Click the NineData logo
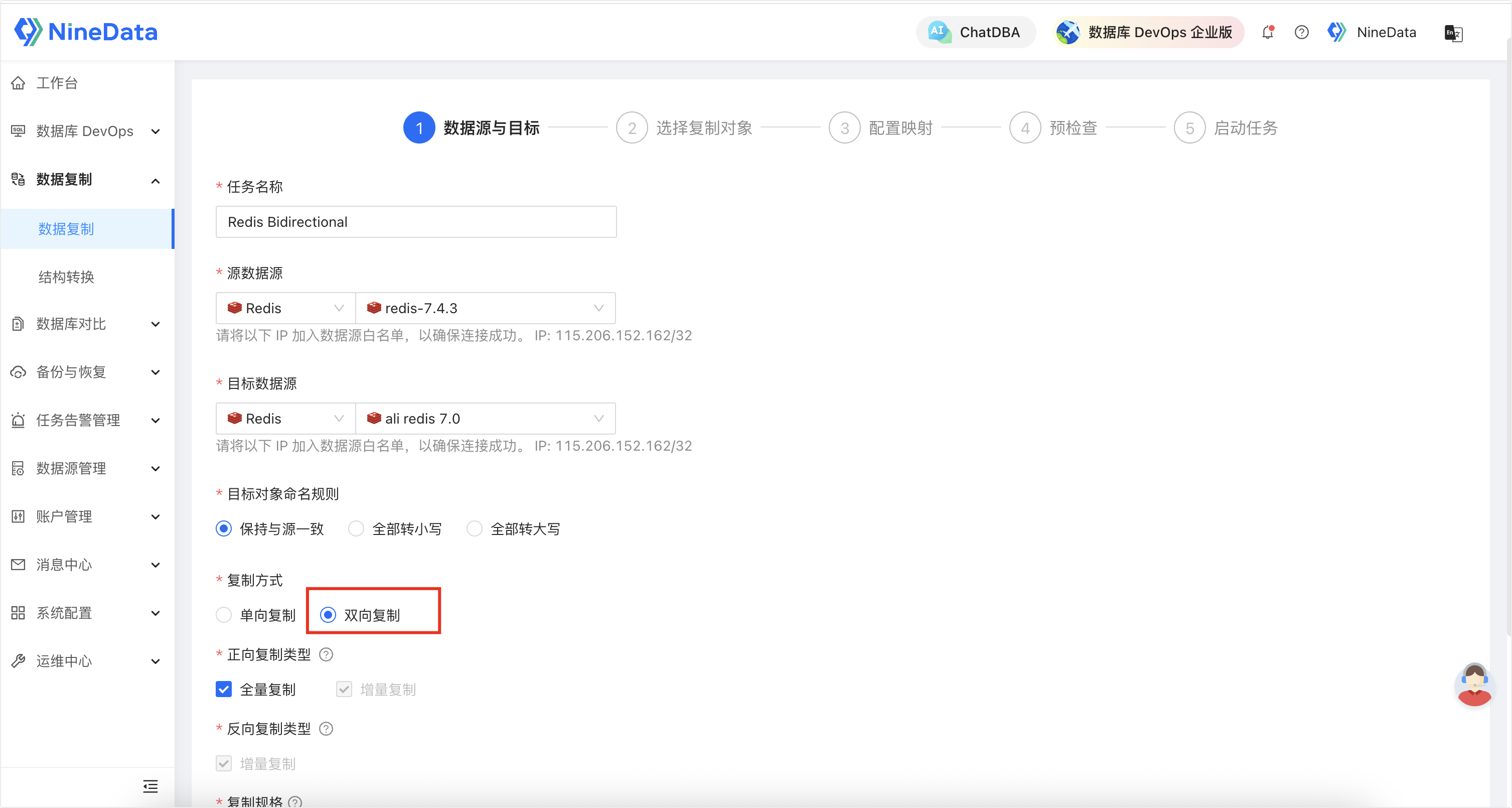The height and width of the screenshot is (808, 1512). (86, 32)
